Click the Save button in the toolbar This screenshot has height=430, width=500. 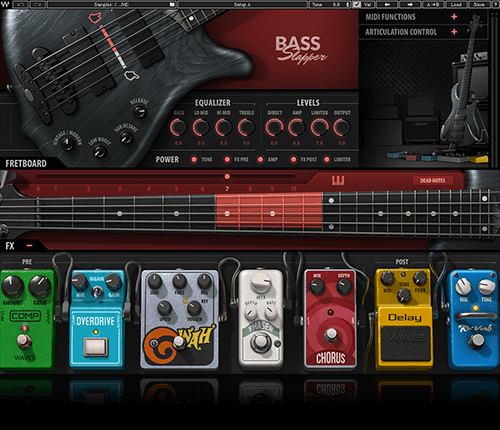coord(479,4)
